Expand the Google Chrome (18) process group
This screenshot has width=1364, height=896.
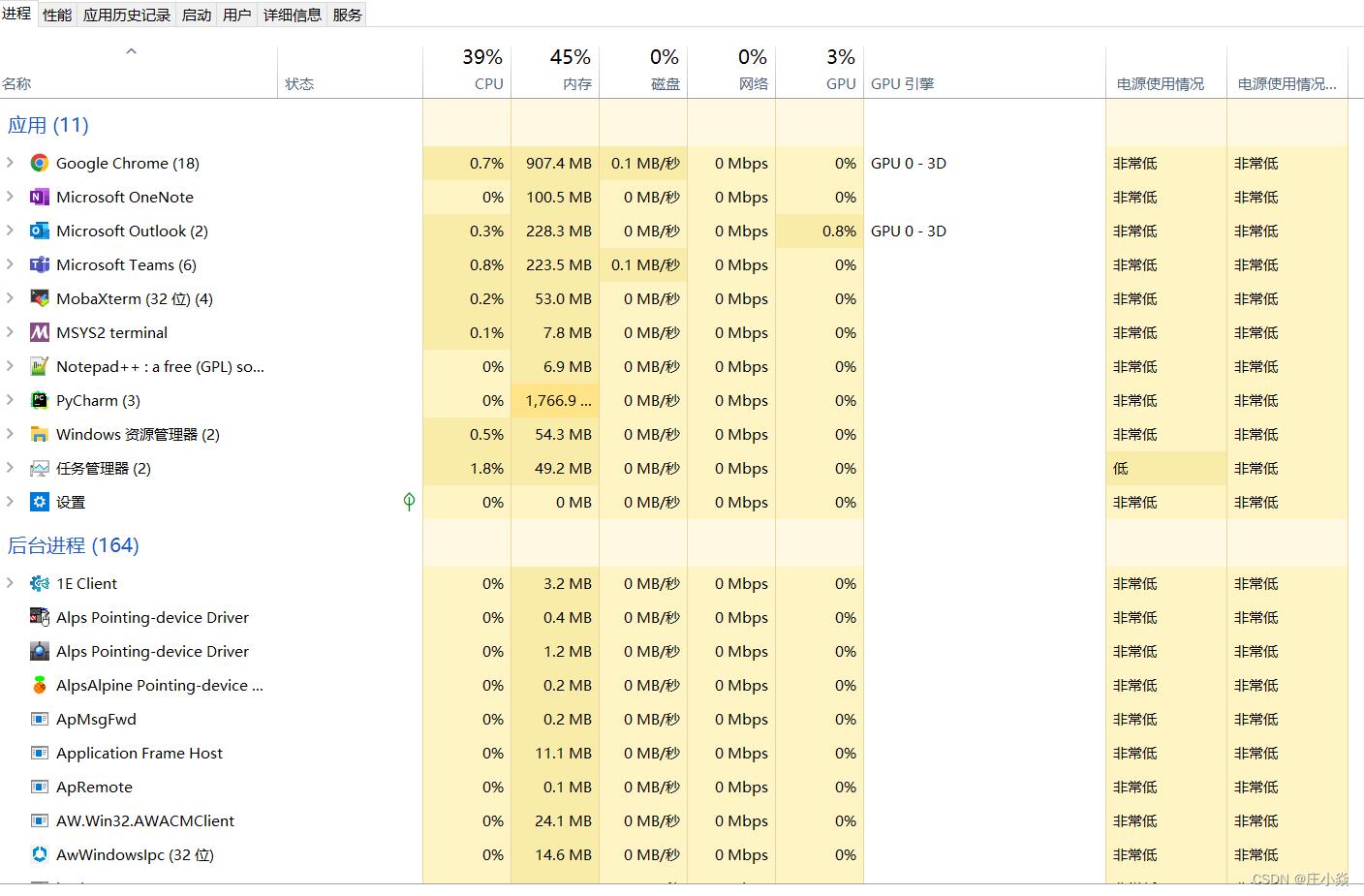pyautogui.click(x=10, y=163)
